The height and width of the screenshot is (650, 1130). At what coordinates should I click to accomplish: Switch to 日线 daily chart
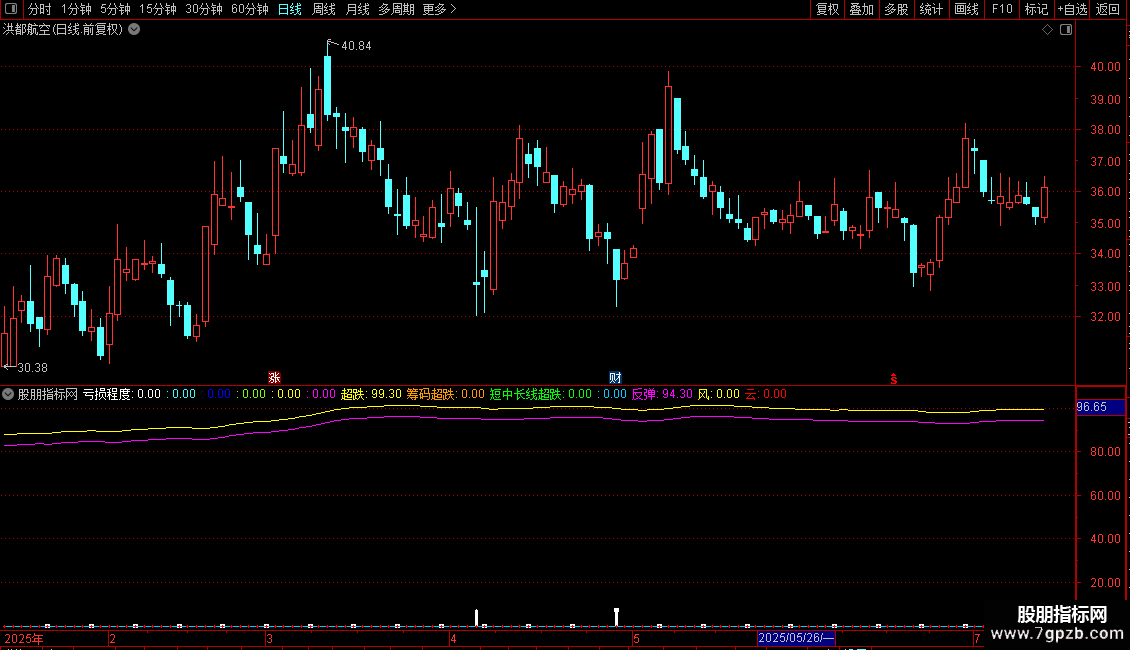pyautogui.click(x=290, y=9)
